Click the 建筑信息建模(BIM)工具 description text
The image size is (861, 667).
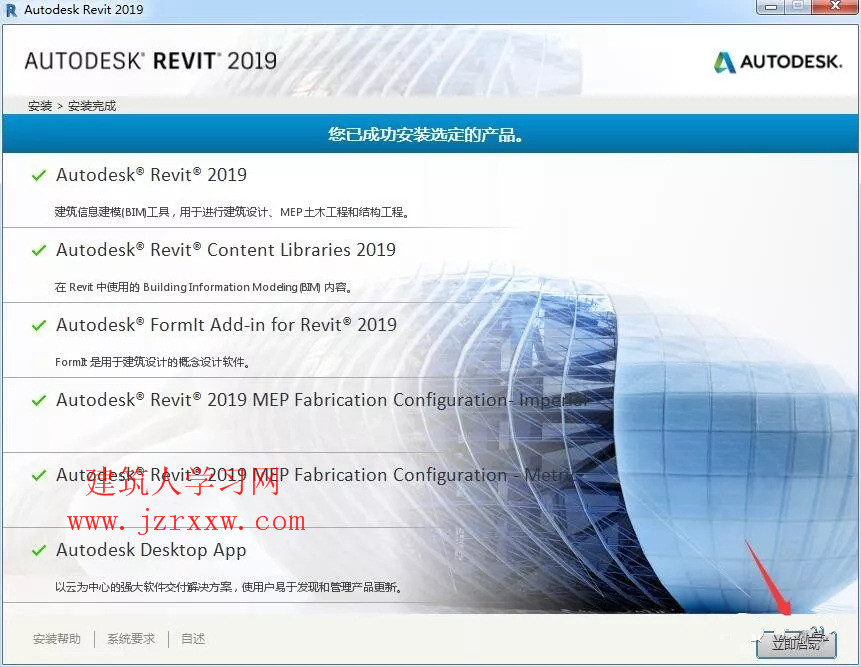click(x=232, y=212)
